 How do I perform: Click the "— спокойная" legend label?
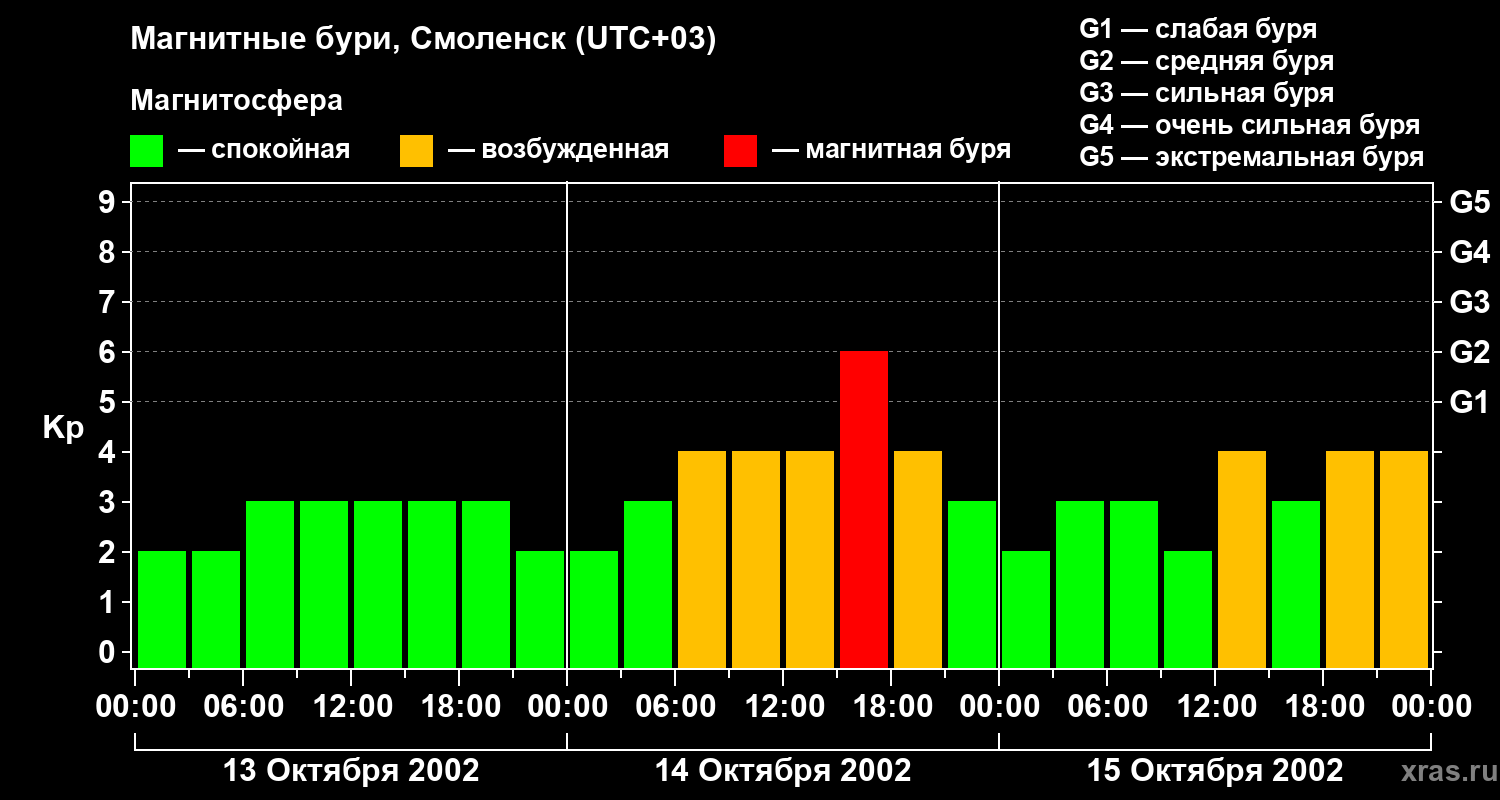tap(264, 151)
